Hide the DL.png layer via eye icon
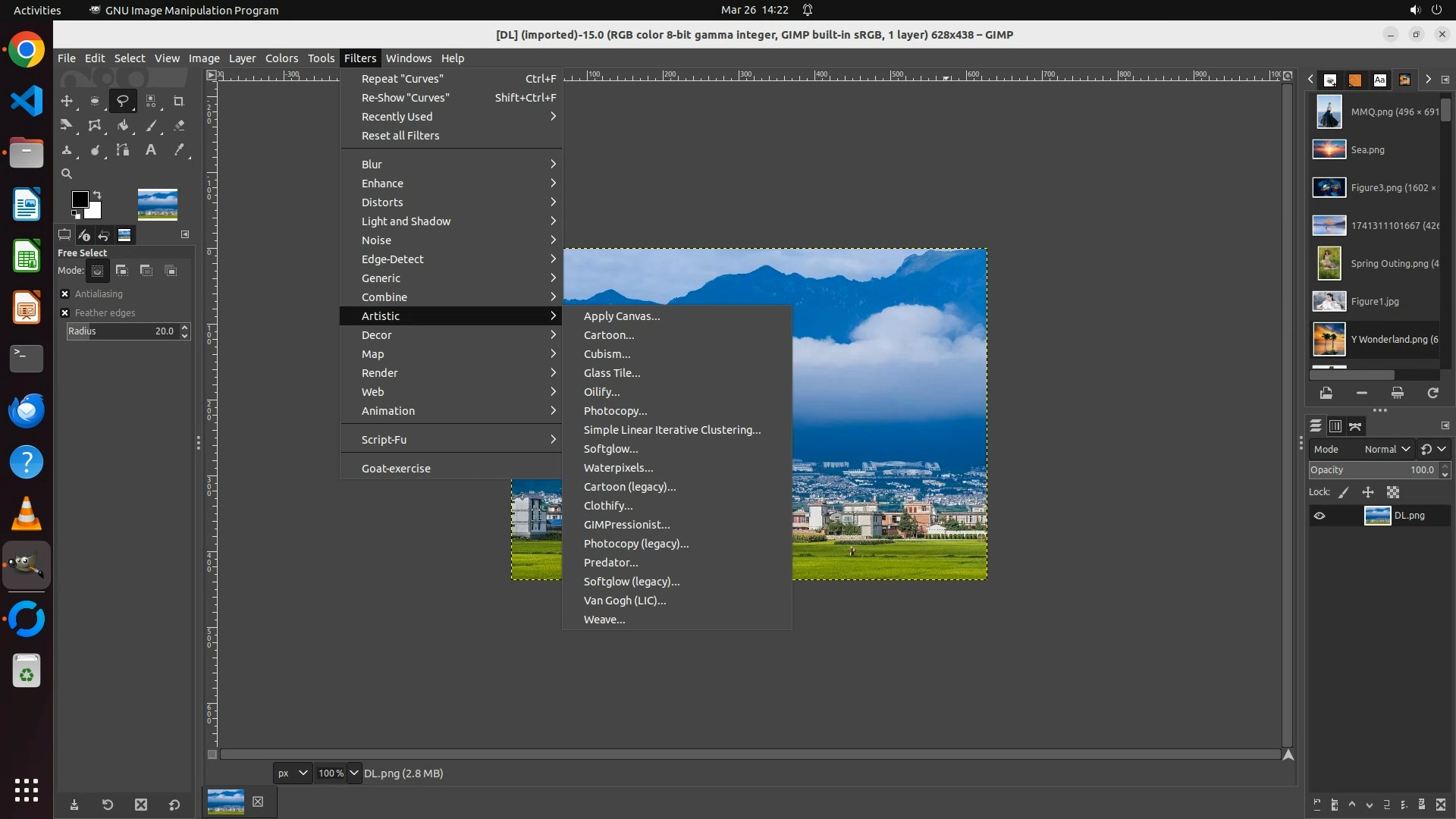Viewport: 1456px width, 819px height. pos(1319,516)
